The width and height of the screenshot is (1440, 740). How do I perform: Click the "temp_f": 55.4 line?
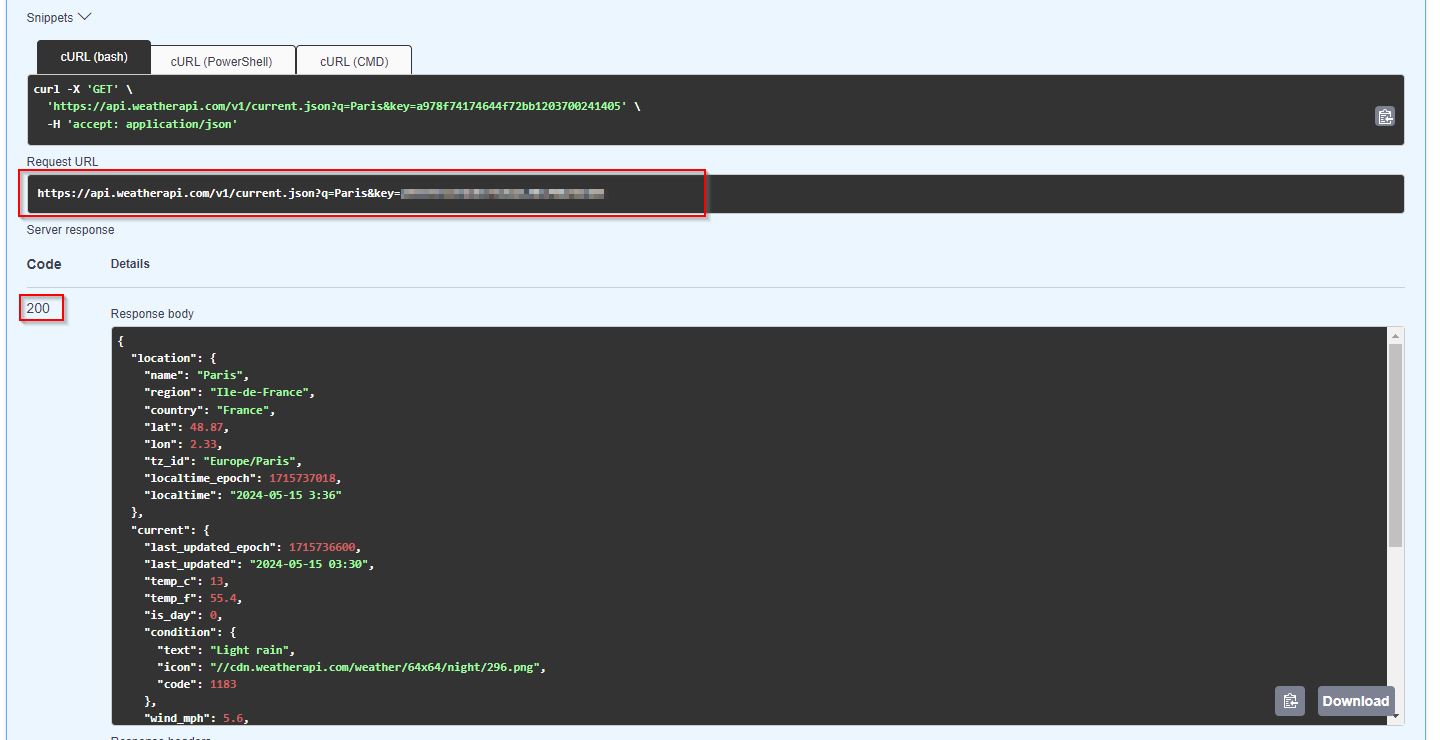[x=193, y=598]
